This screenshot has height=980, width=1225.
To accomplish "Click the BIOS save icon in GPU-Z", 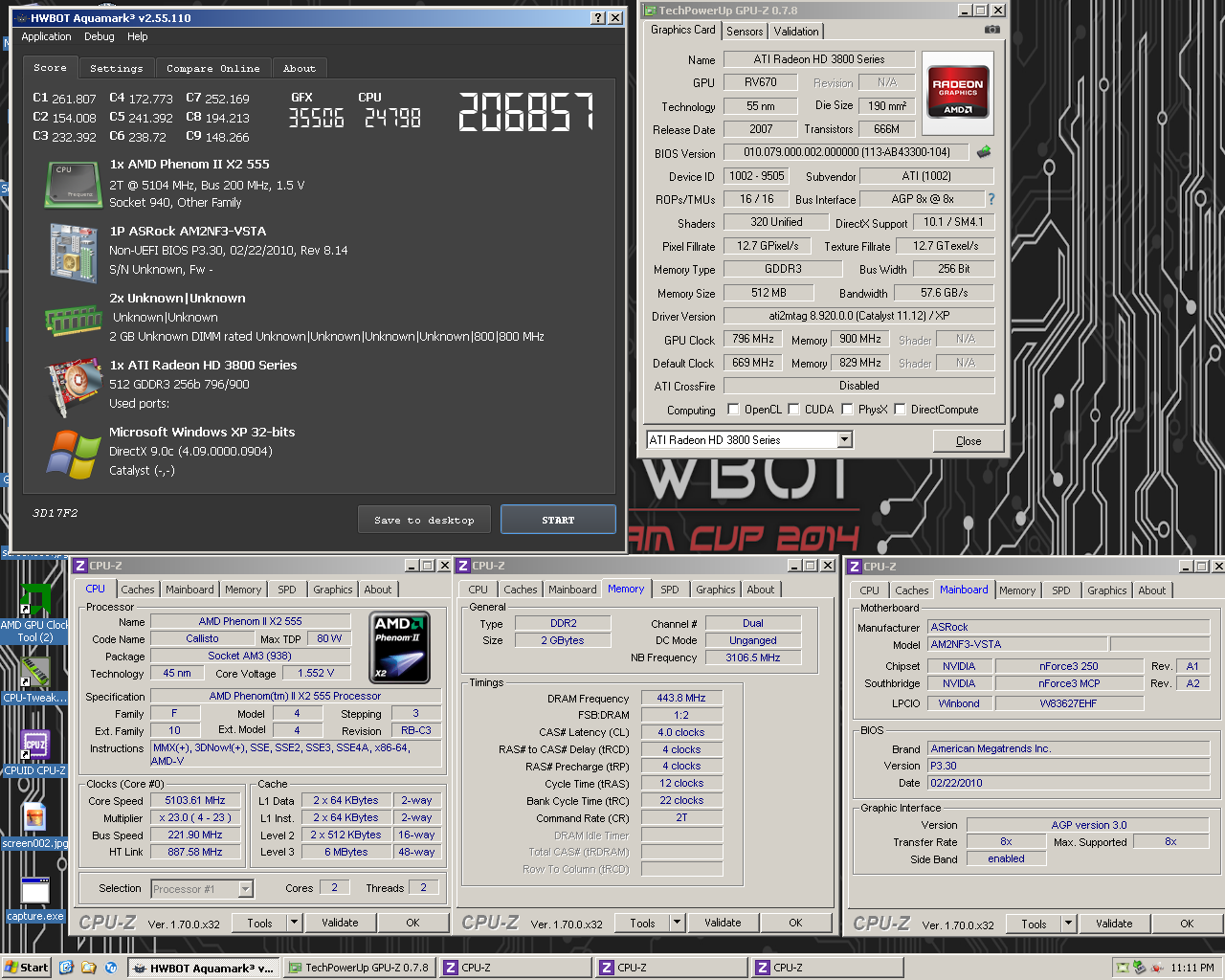I will coord(983,151).
